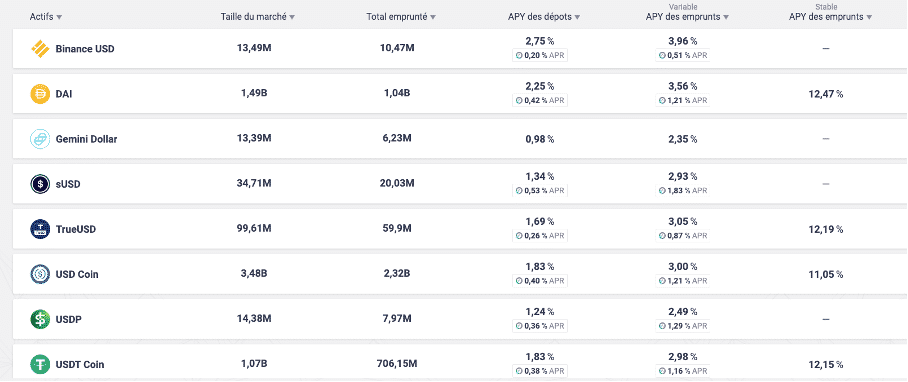Sort by Total emprunté header

tap(401, 17)
